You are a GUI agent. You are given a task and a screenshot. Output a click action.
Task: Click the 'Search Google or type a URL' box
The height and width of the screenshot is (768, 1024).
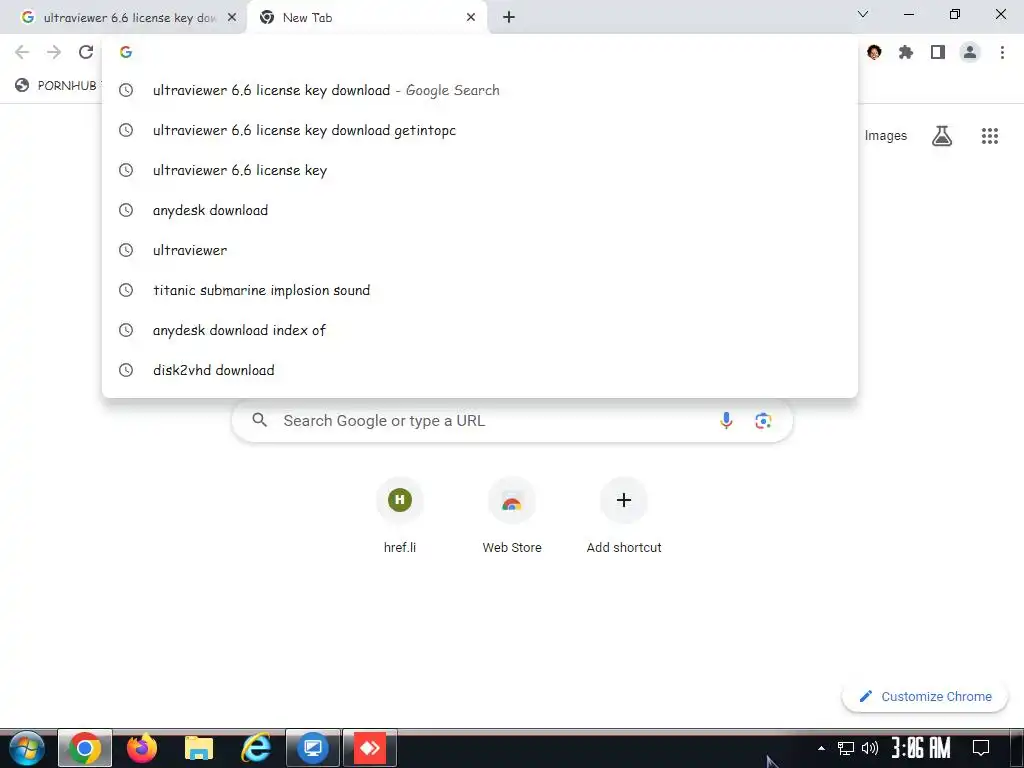pyautogui.click(x=513, y=421)
